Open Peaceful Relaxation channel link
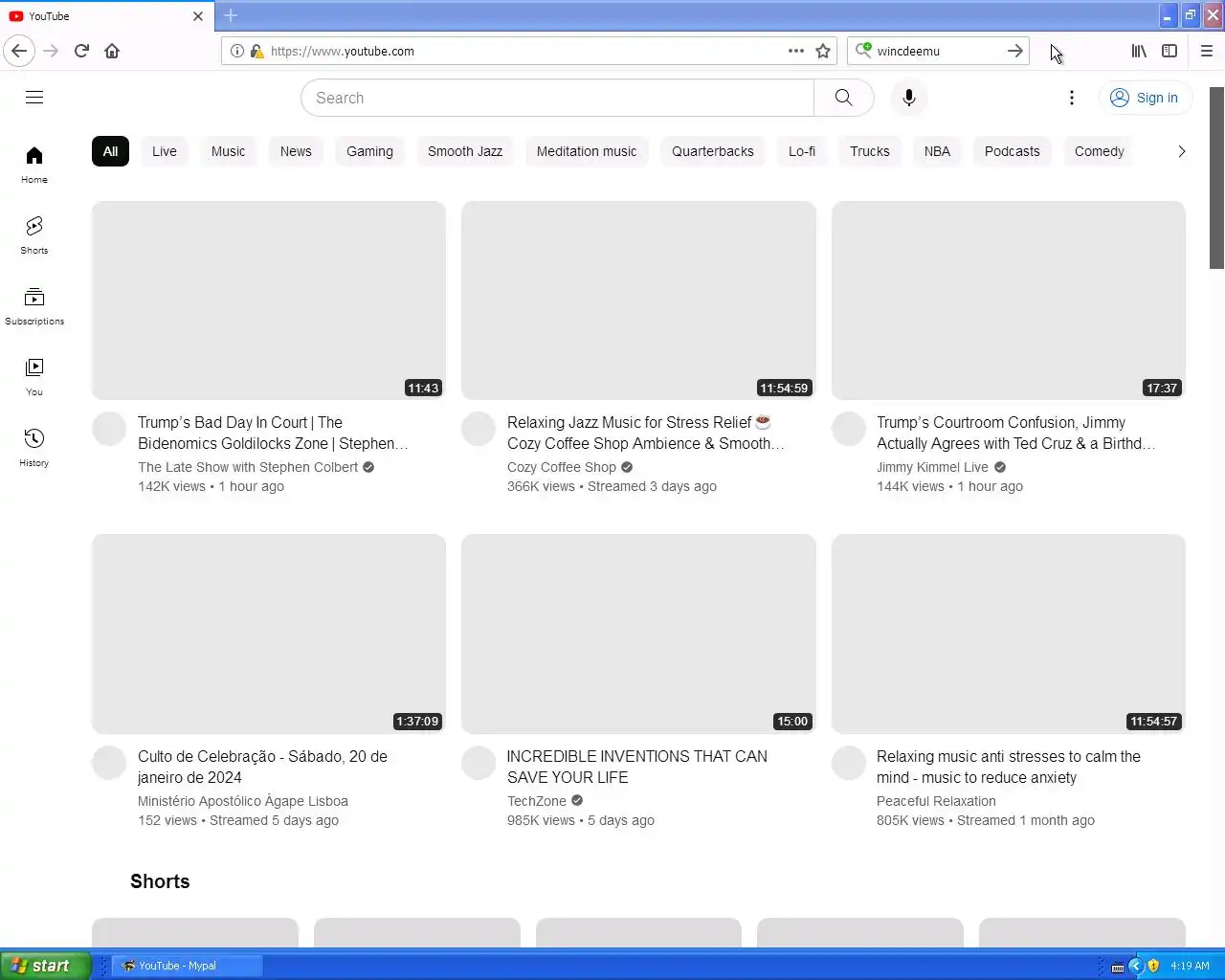 click(x=936, y=801)
